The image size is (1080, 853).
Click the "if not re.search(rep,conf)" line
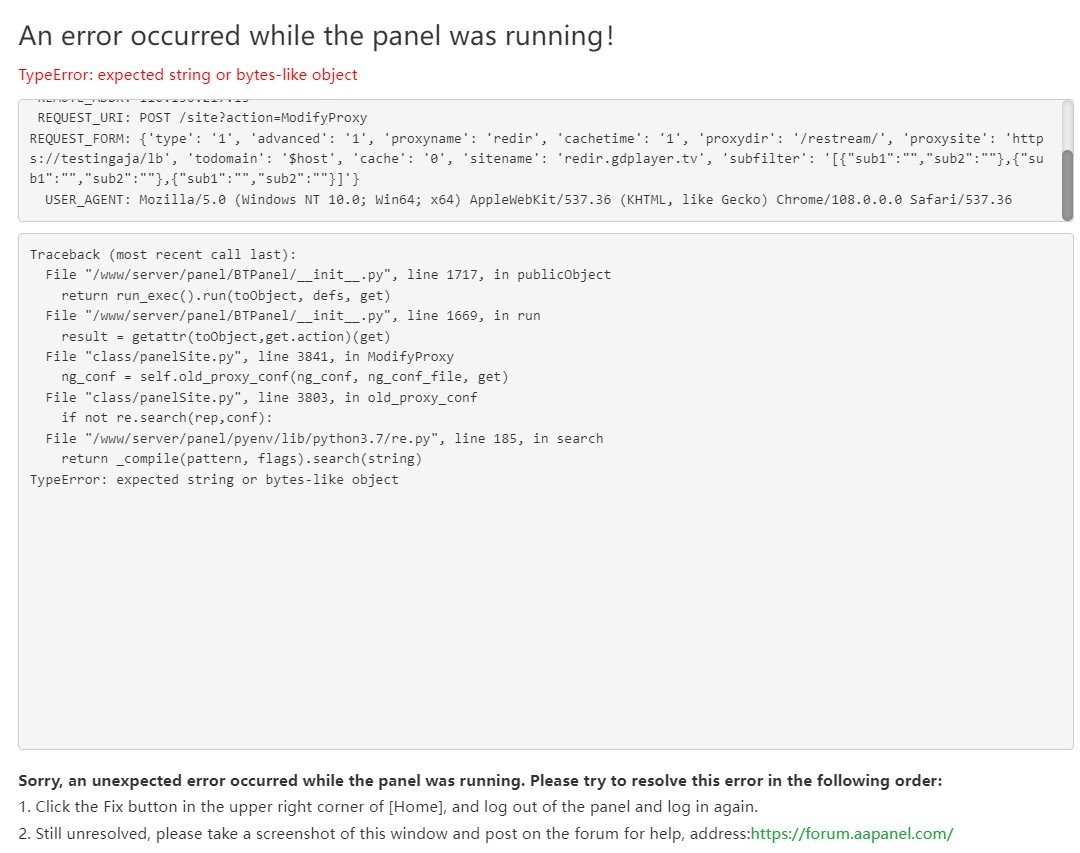[x=166, y=418]
